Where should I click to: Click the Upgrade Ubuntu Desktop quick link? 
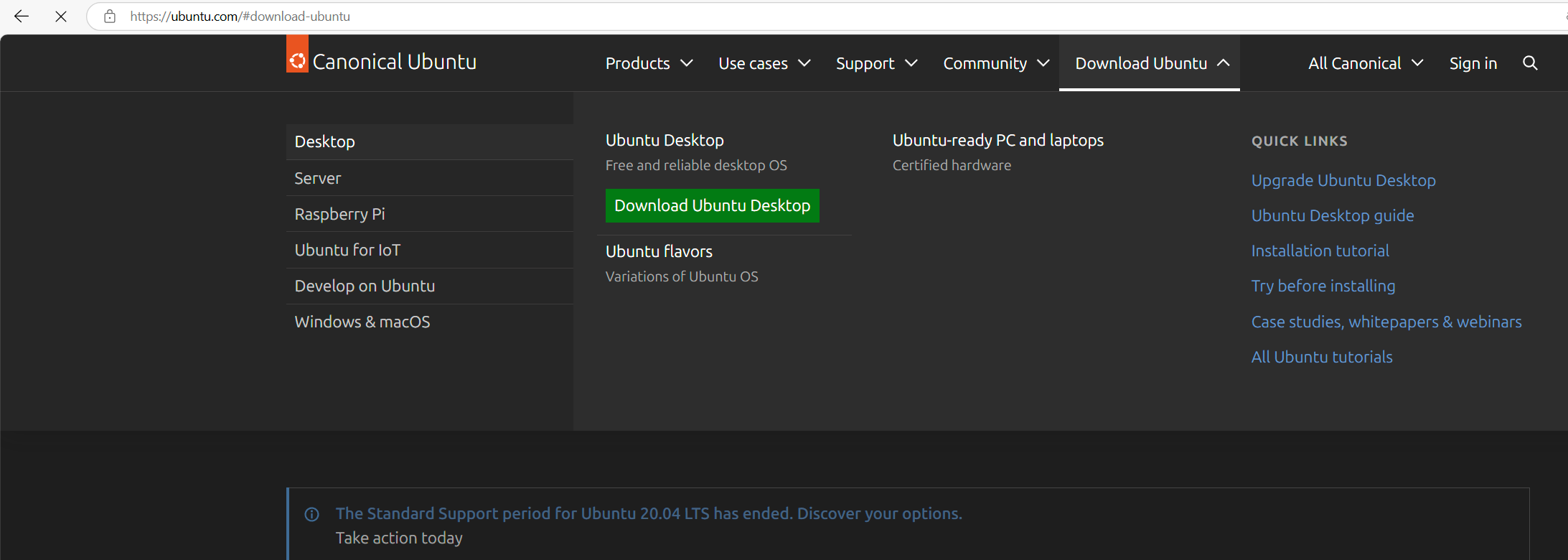tap(1343, 180)
